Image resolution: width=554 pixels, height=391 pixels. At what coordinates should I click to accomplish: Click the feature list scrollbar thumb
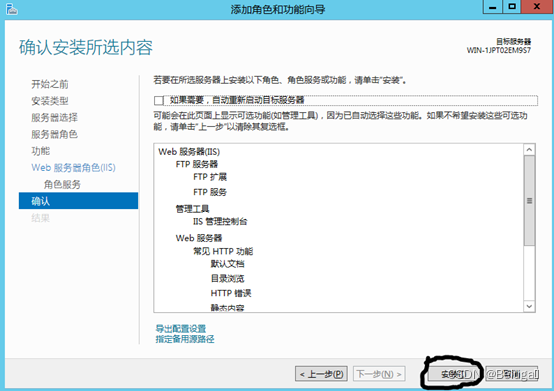coord(529,201)
